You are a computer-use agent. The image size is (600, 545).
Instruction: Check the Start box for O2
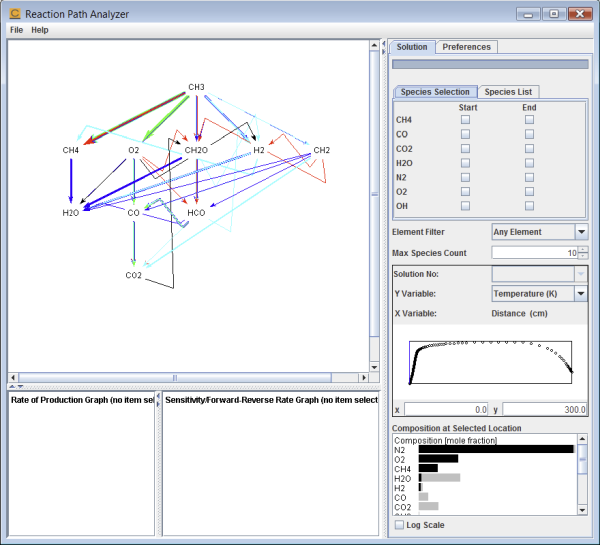pyautogui.click(x=465, y=192)
